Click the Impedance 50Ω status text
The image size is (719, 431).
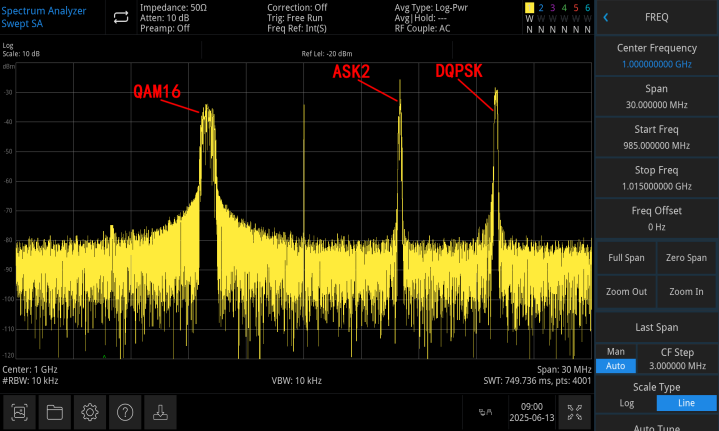coord(173,8)
